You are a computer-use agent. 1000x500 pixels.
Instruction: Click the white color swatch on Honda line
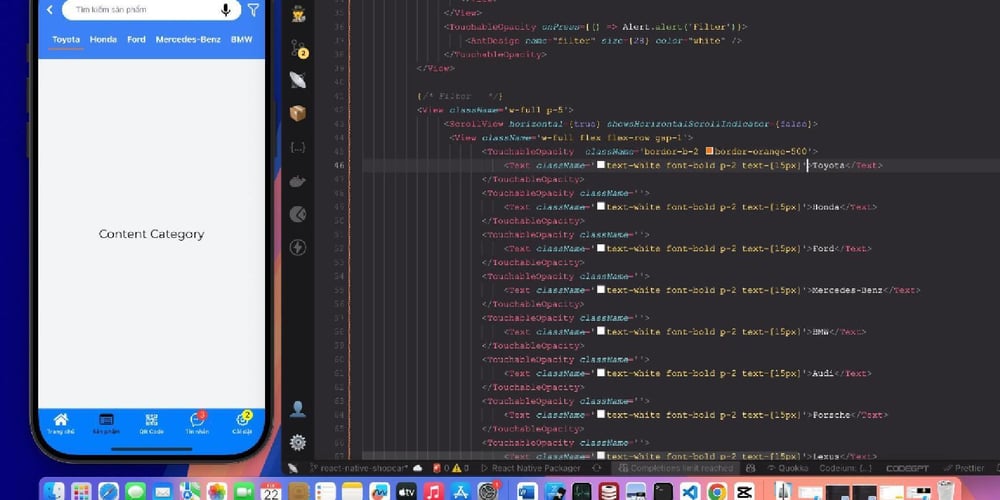coord(600,207)
